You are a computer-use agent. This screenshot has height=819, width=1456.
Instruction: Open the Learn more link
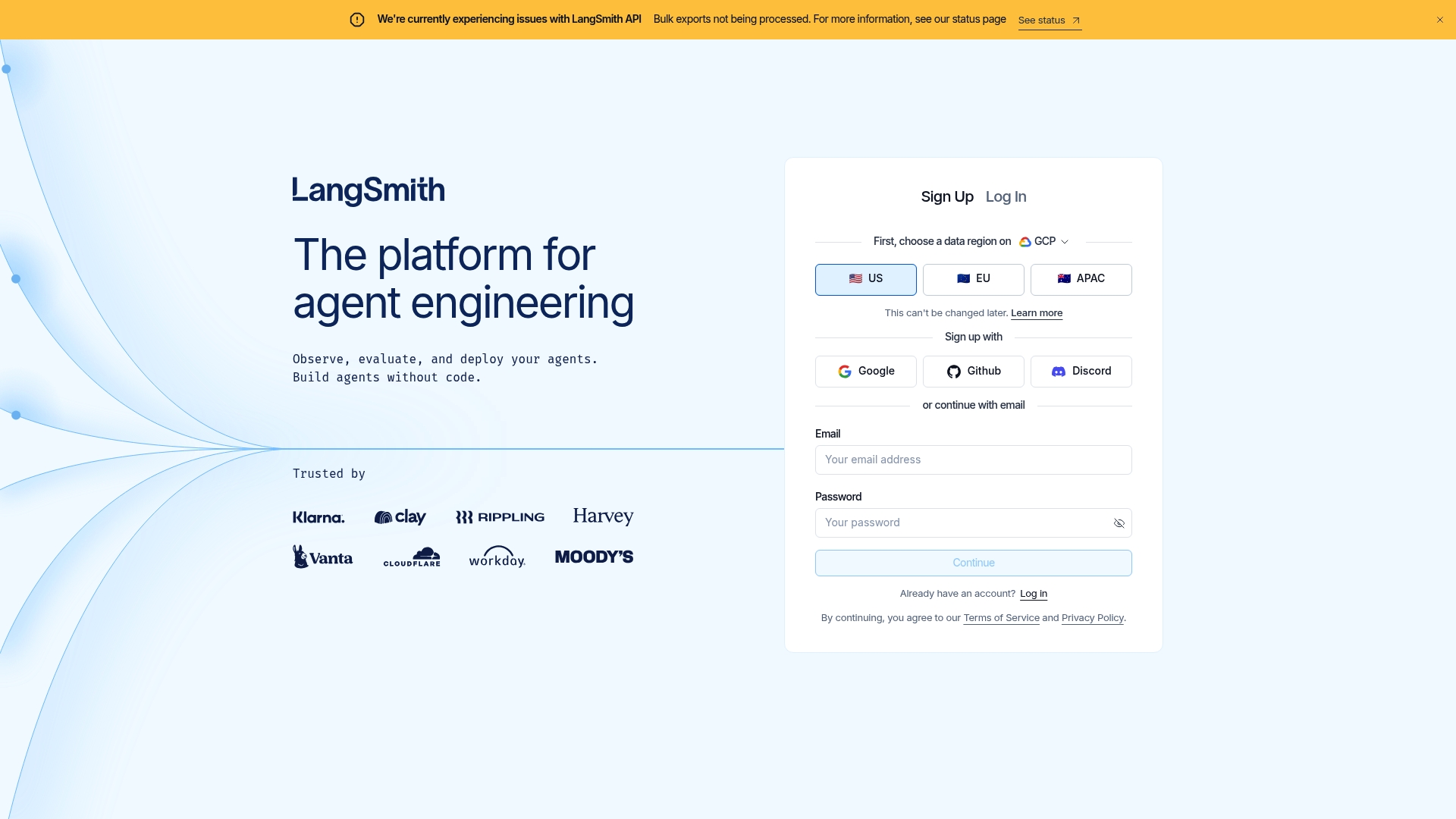pos(1036,313)
